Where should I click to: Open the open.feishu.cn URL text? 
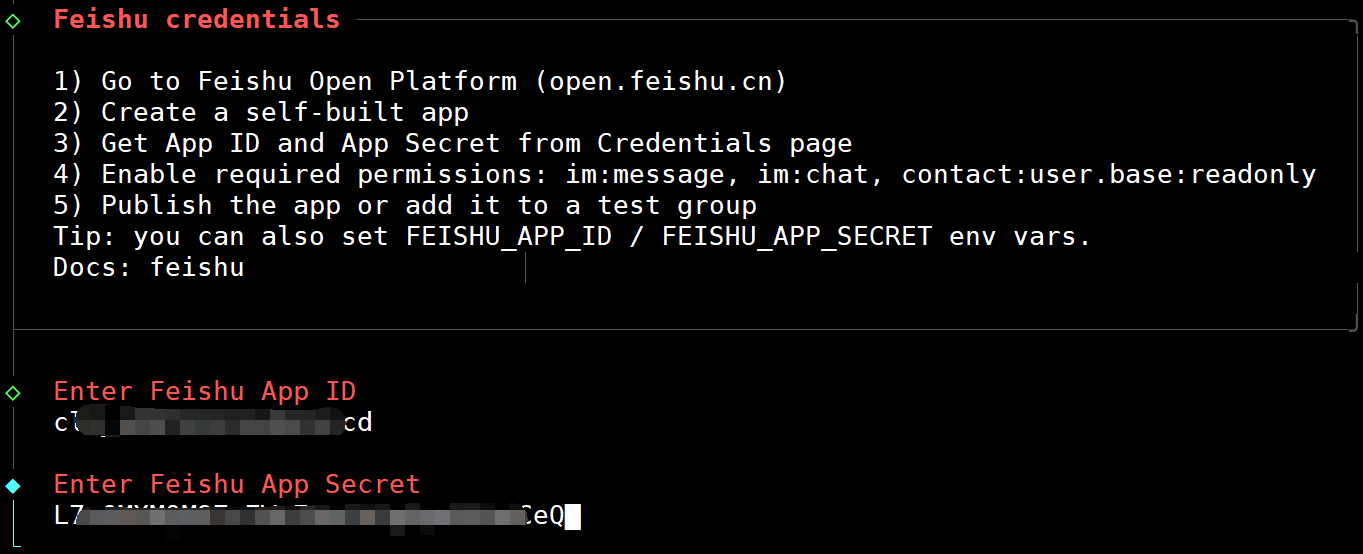(x=661, y=81)
